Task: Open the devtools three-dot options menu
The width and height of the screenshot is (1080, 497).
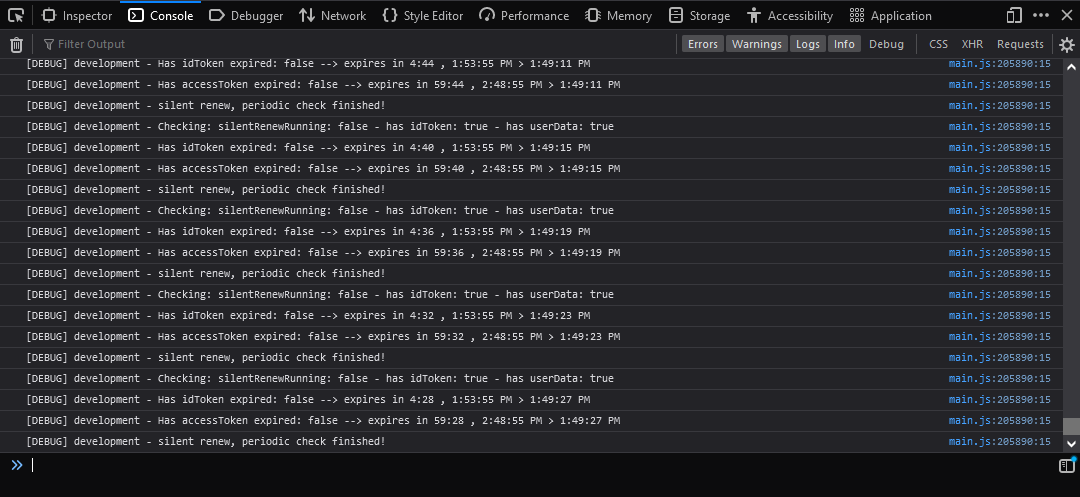Action: pyautogui.click(x=1040, y=15)
